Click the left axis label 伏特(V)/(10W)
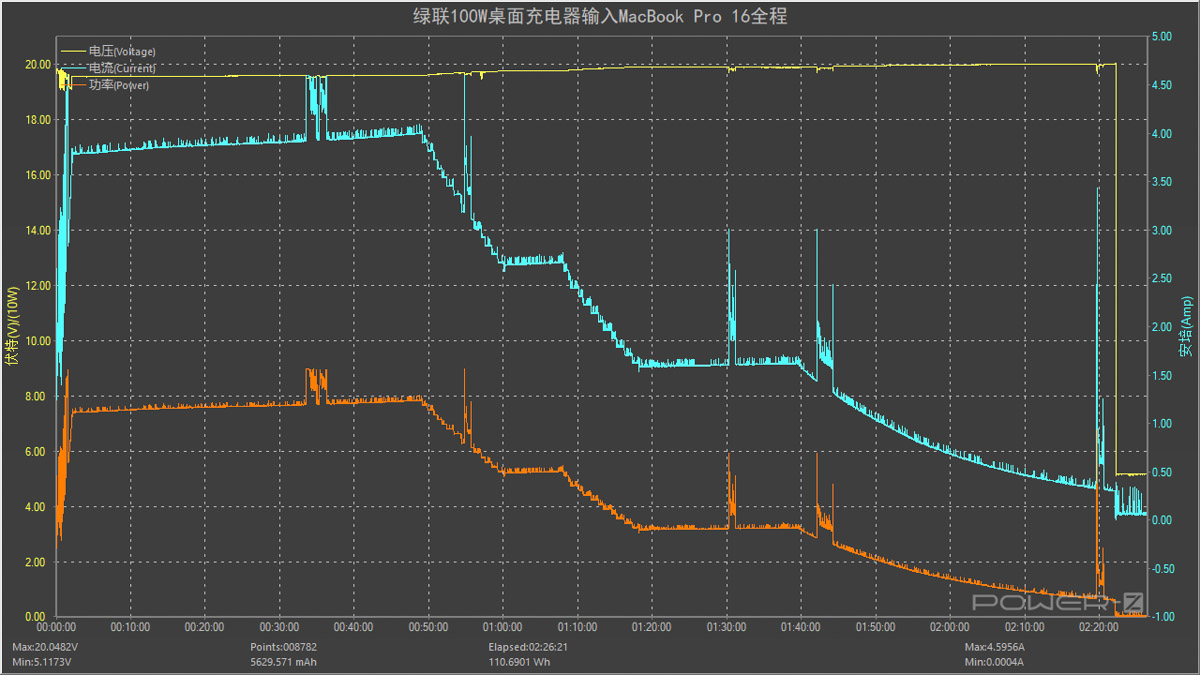 coord(12,325)
